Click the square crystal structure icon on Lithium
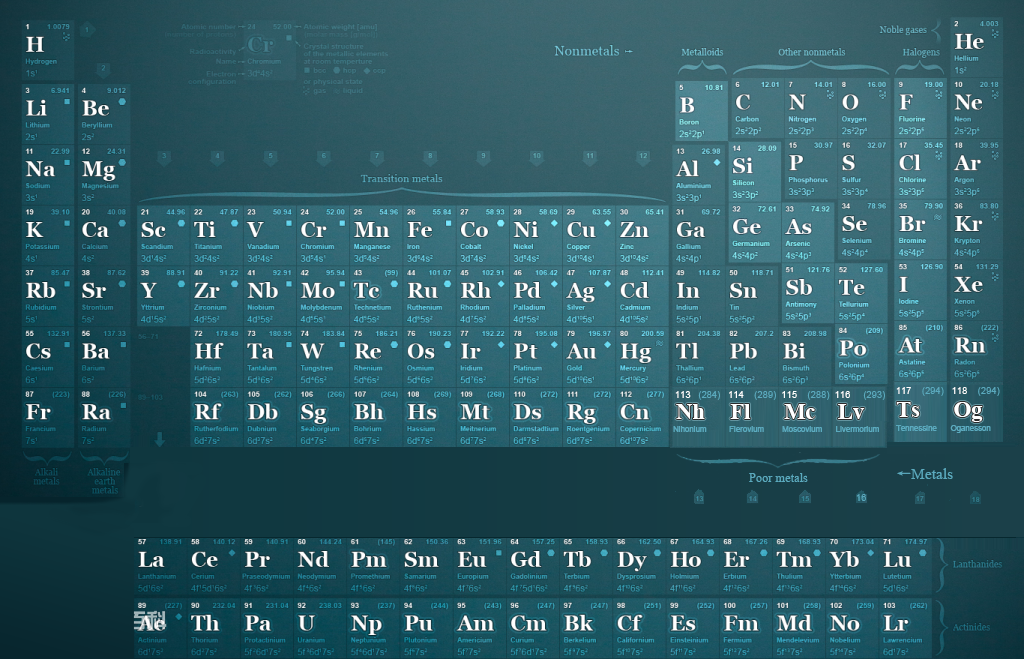This screenshot has width=1024, height=659. point(67,102)
